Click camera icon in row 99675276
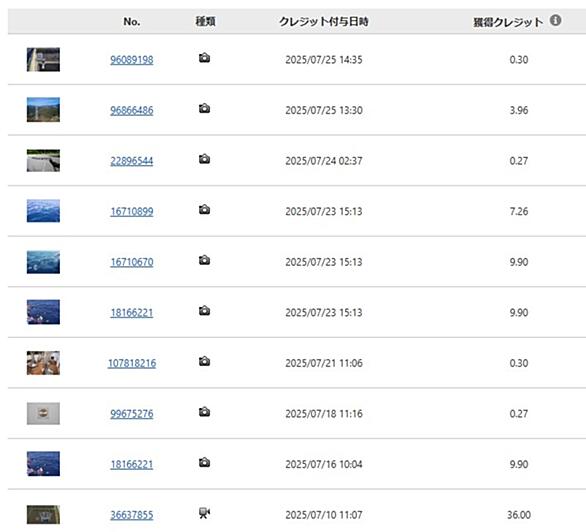586x532 pixels. click(x=204, y=412)
